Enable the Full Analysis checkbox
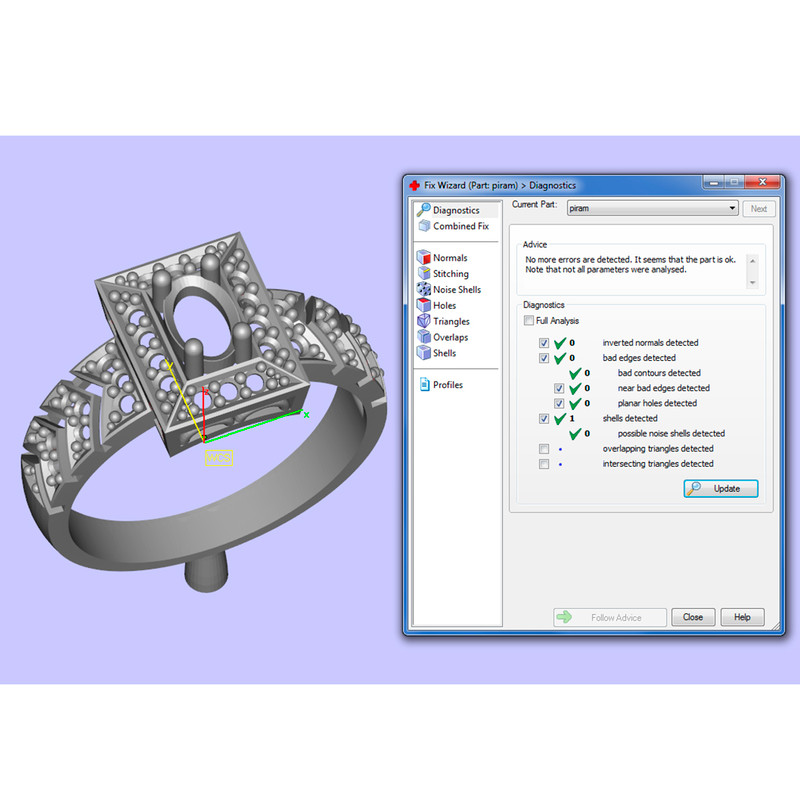The width and height of the screenshot is (800, 800). (x=528, y=321)
